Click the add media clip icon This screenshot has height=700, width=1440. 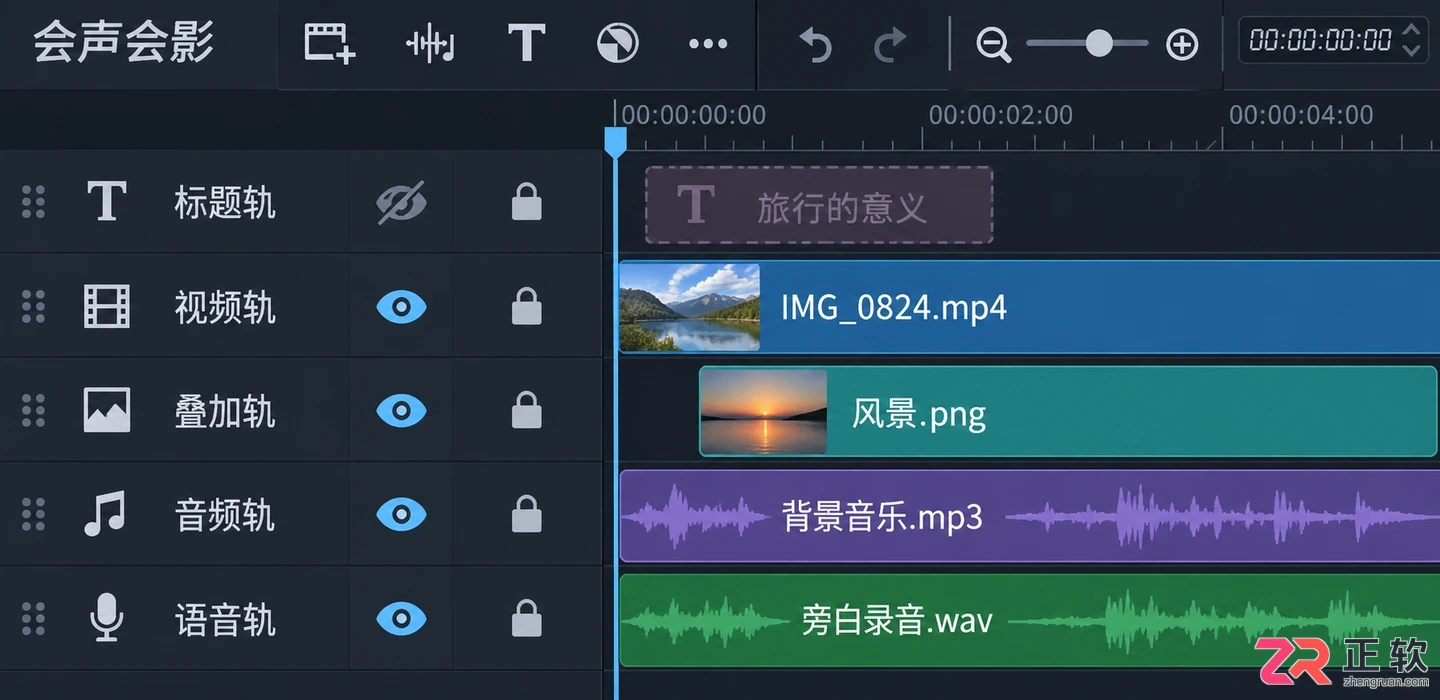pyautogui.click(x=330, y=44)
